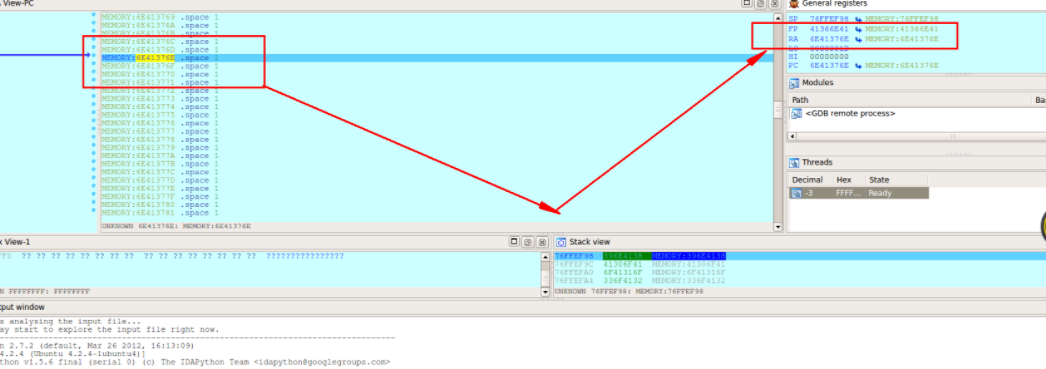
Task: Select the MEMORY:6E41377C disassembly line
Action: 159,172
